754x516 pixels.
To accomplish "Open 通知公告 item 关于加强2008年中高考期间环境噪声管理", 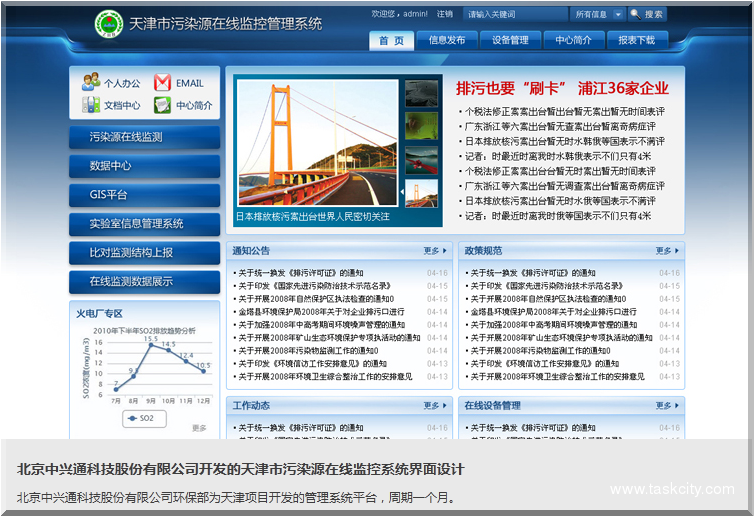I will point(321,325).
